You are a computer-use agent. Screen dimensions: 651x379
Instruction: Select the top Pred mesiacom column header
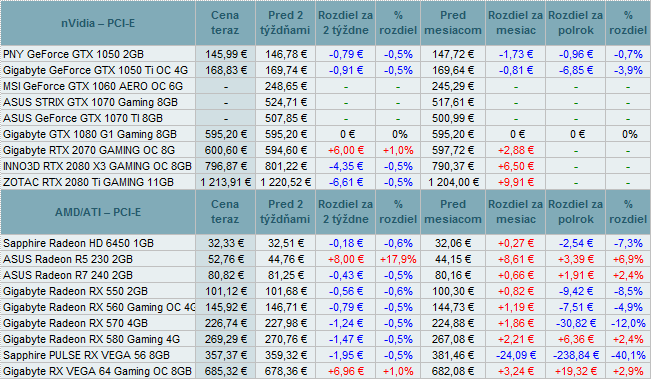click(x=453, y=23)
